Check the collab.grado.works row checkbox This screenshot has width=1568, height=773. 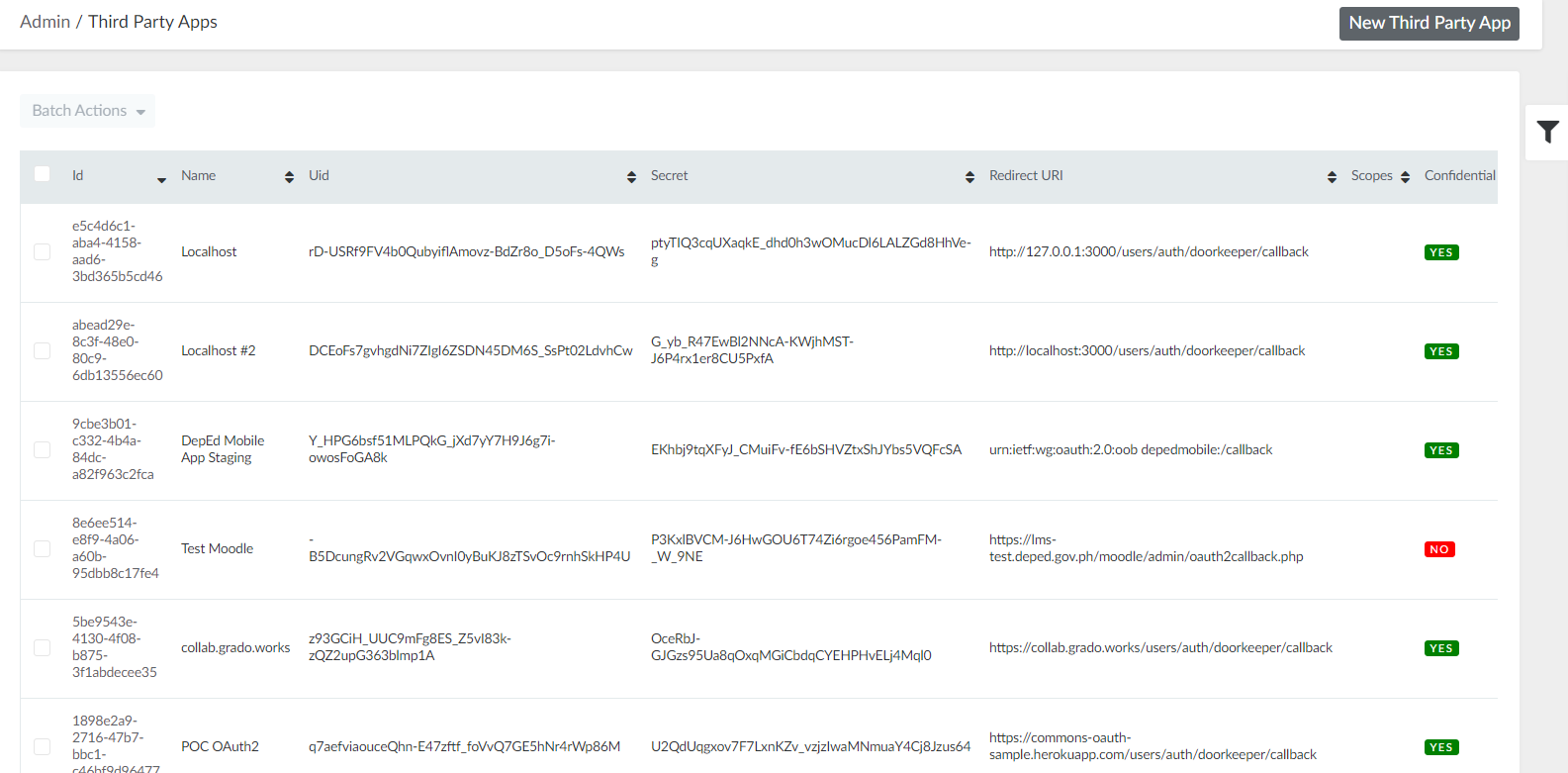42,647
